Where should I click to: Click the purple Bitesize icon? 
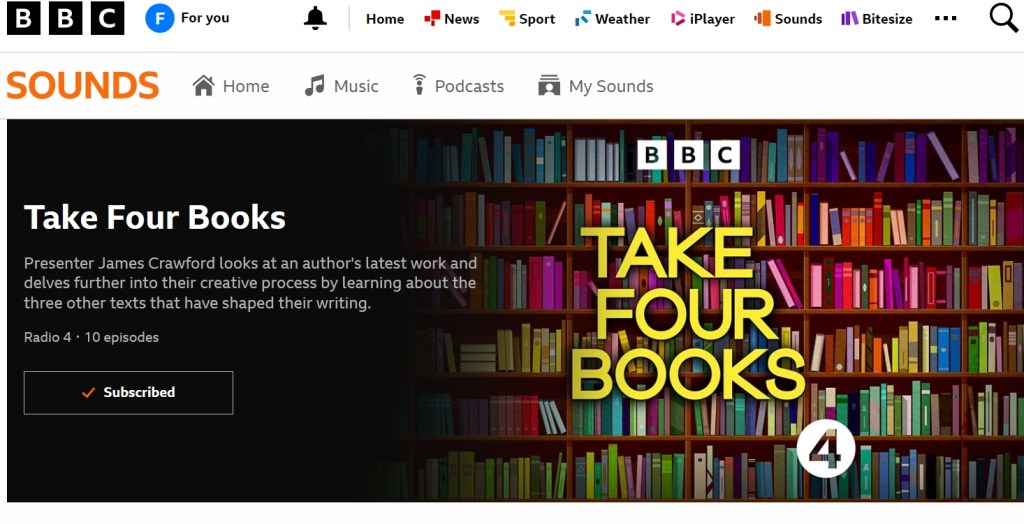pos(850,18)
